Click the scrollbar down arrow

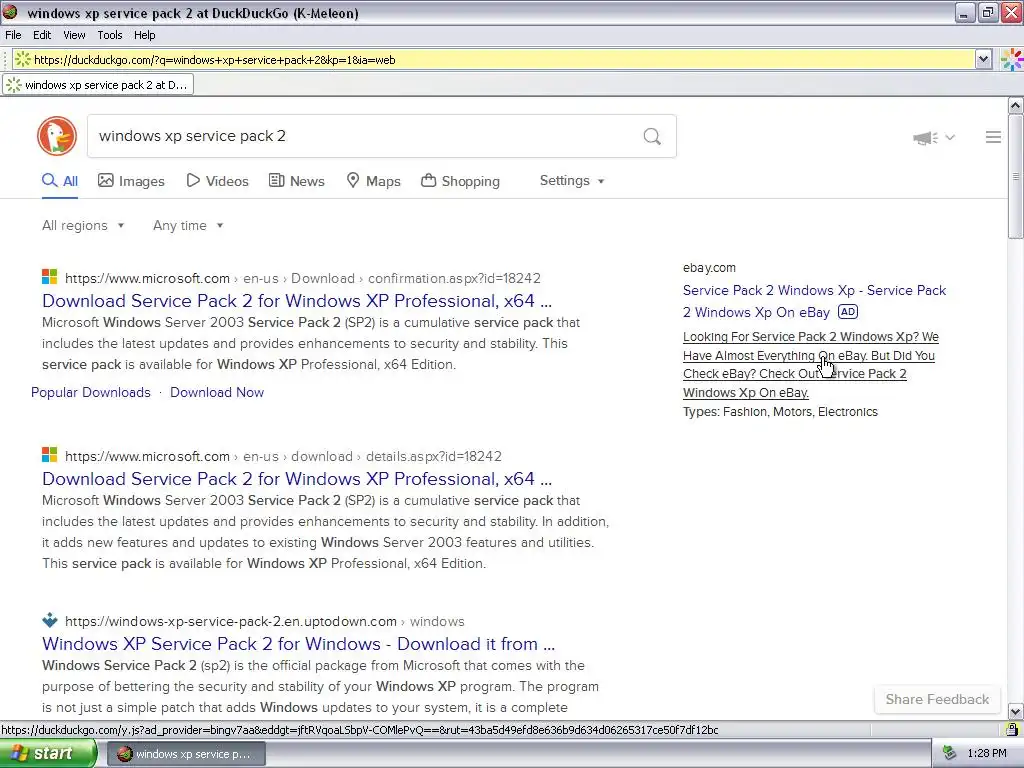[x=1016, y=712]
